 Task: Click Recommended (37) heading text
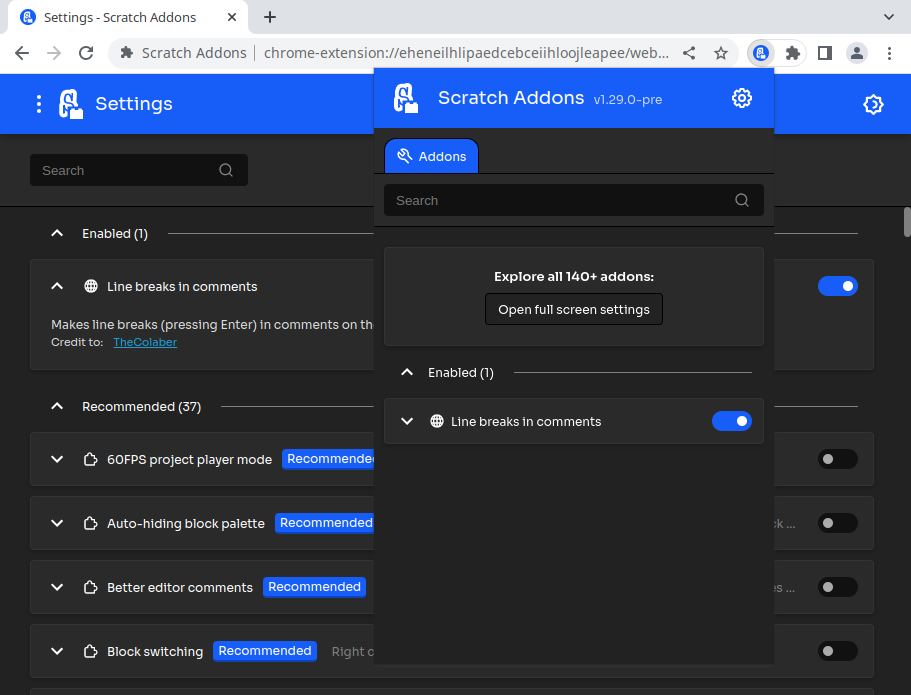pos(141,407)
